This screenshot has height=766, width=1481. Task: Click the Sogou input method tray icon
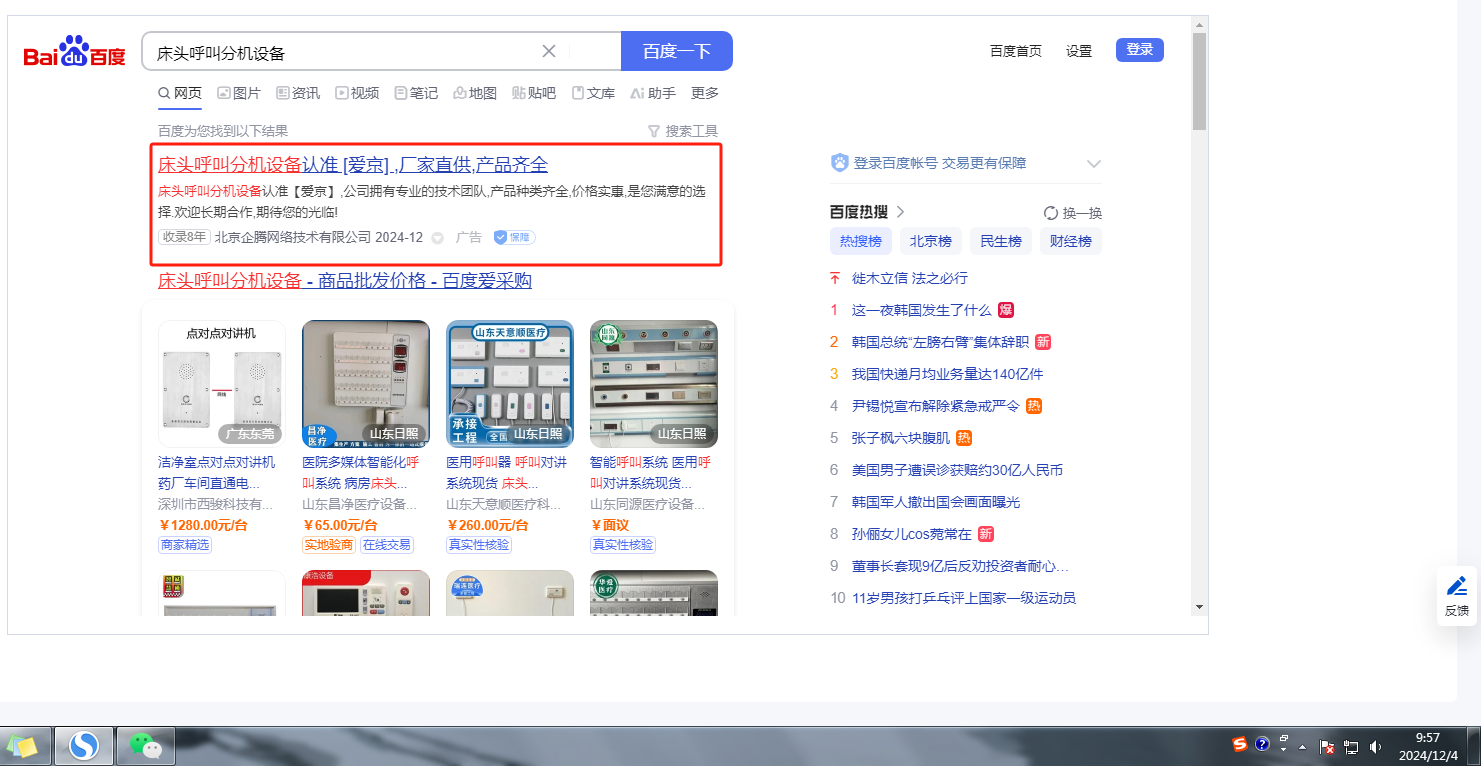1240,744
